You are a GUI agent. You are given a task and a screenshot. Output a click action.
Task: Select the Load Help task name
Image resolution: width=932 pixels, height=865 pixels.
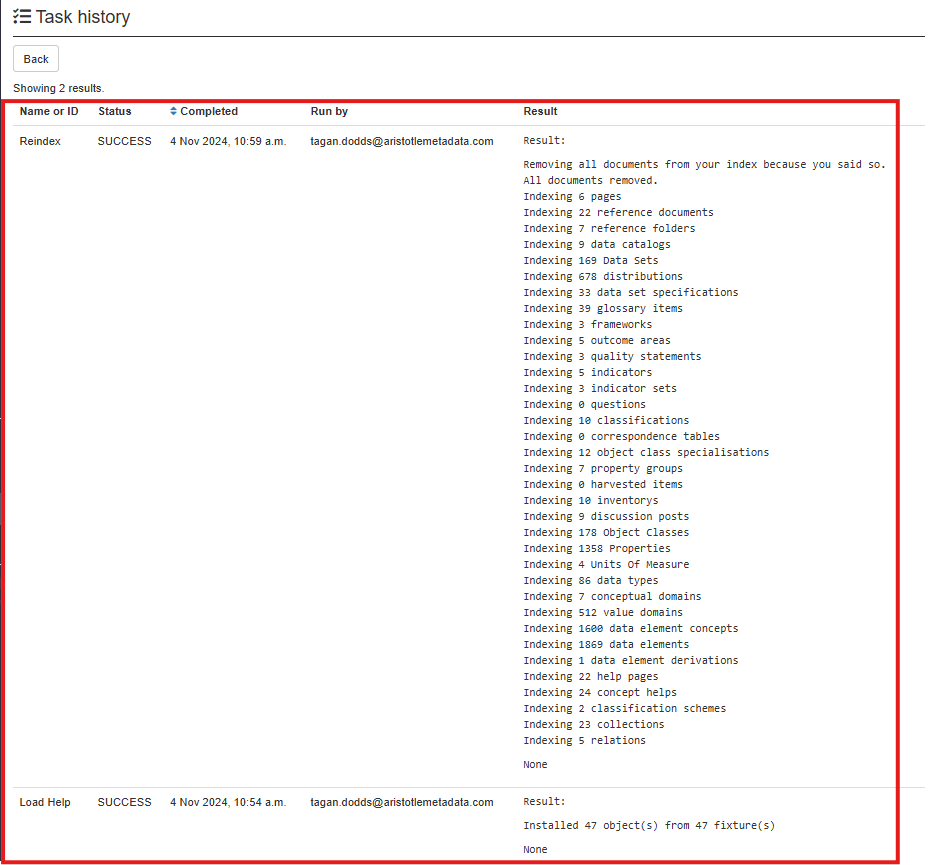point(45,802)
